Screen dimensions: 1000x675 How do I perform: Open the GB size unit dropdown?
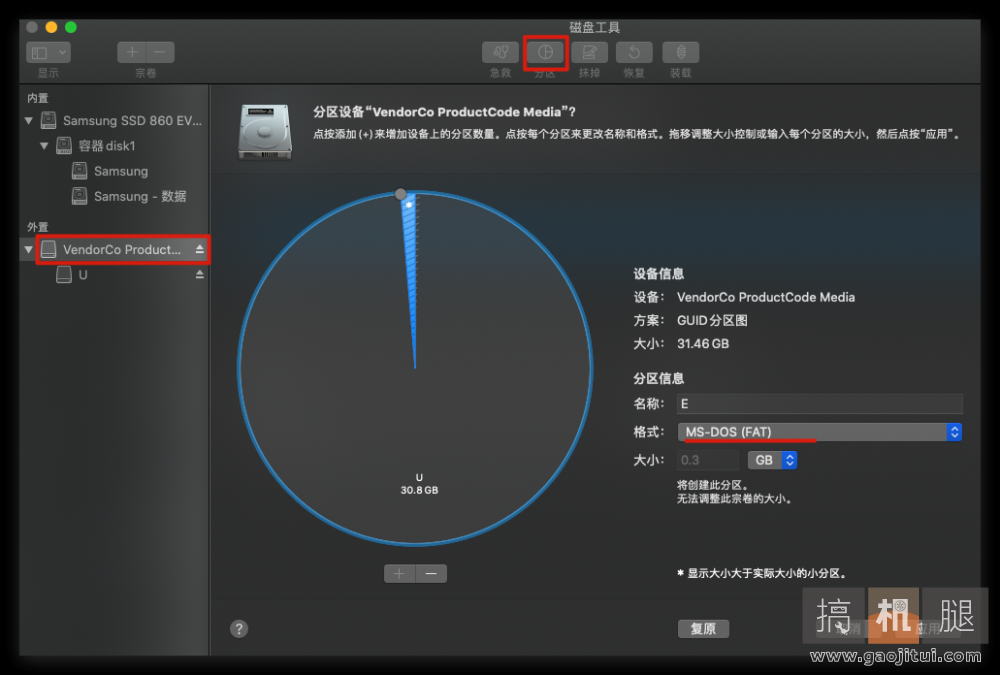772,460
